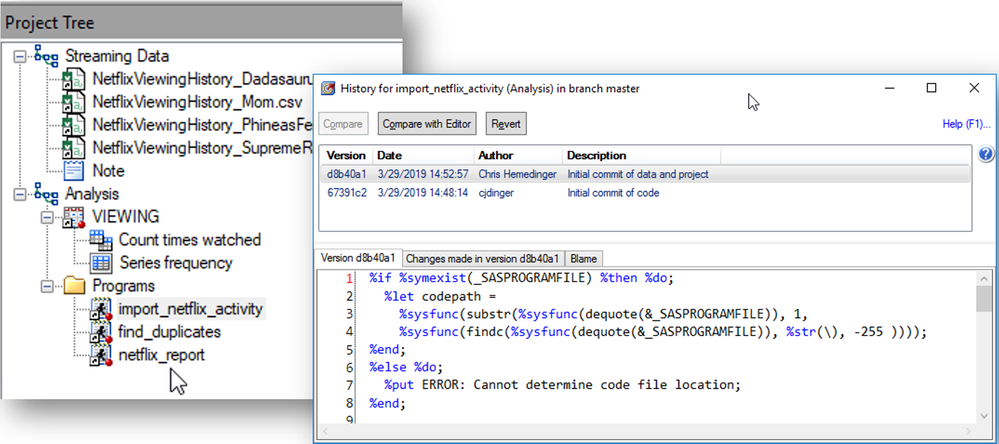Switch to Changes made in version tab

[x=484, y=258]
